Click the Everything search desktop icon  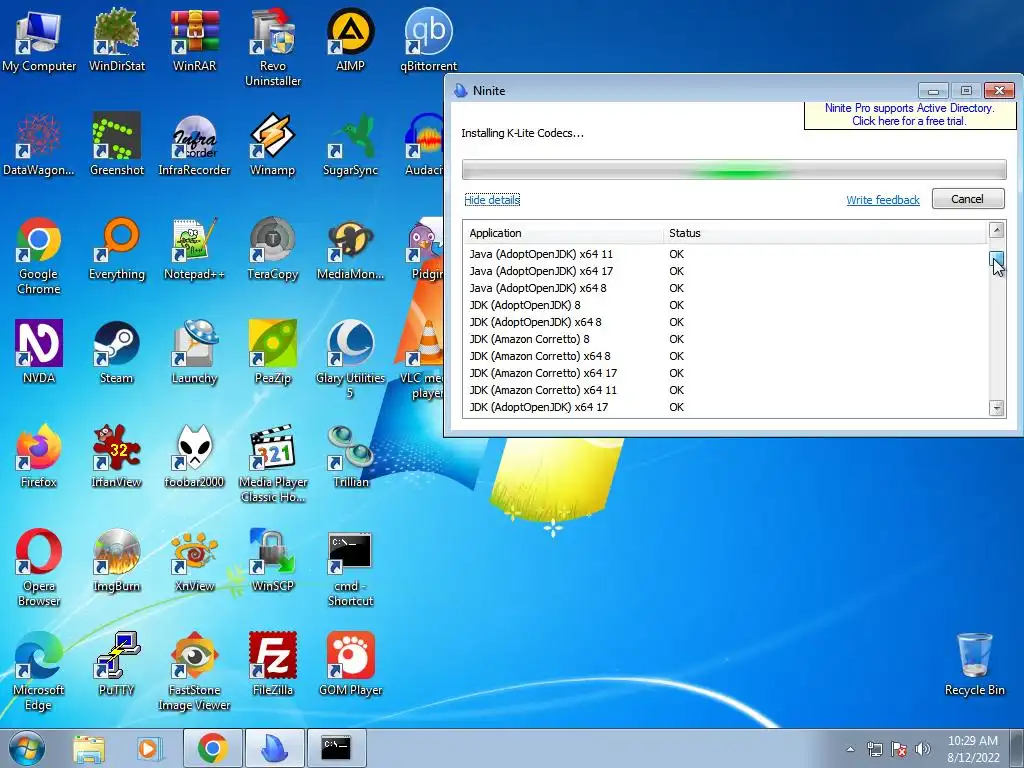(x=116, y=249)
